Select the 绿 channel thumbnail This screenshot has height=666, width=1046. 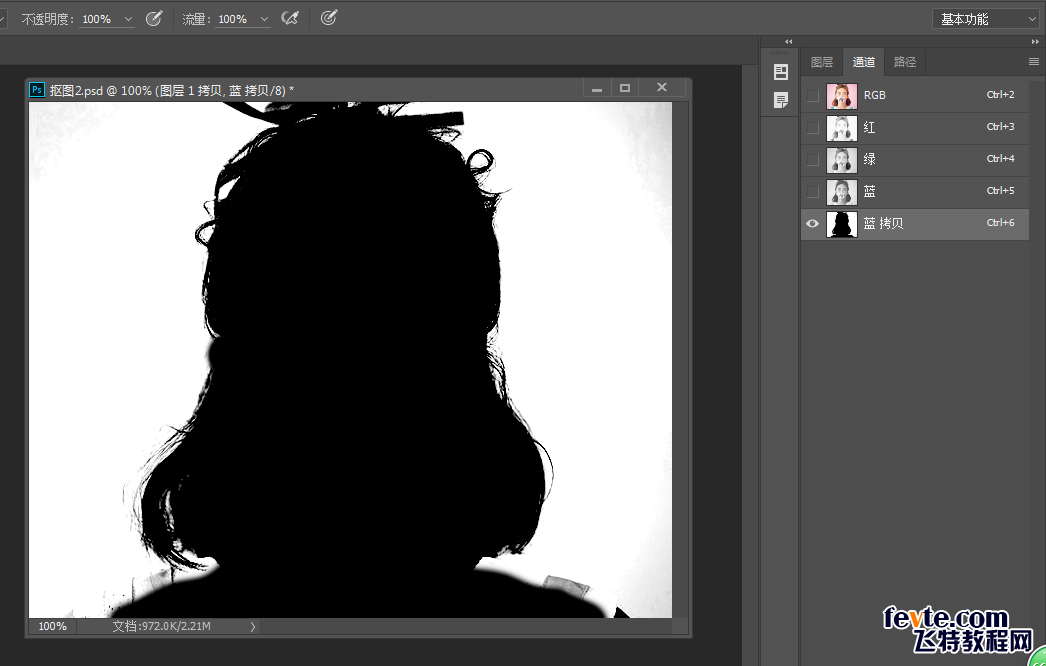[x=841, y=159]
